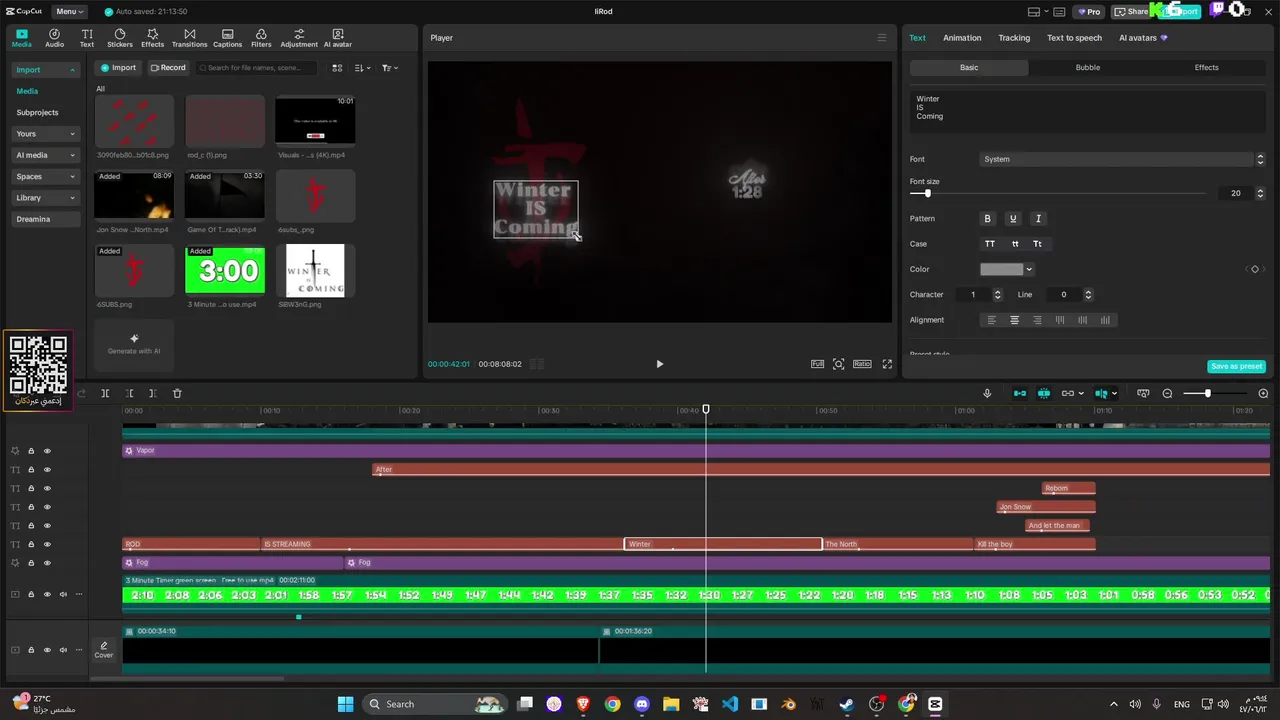Image resolution: width=1280 pixels, height=720 pixels.
Task: Expand the Yours section
Action: [x=45, y=134]
